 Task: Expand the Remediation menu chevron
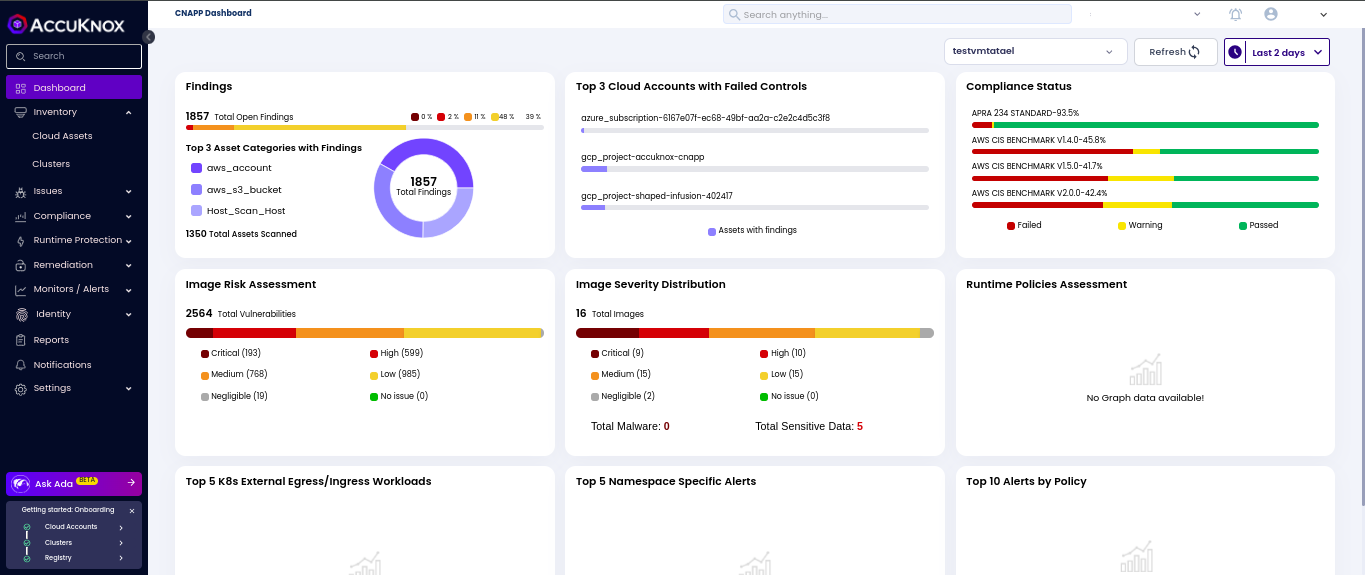pyautogui.click(x=128, y=266)
